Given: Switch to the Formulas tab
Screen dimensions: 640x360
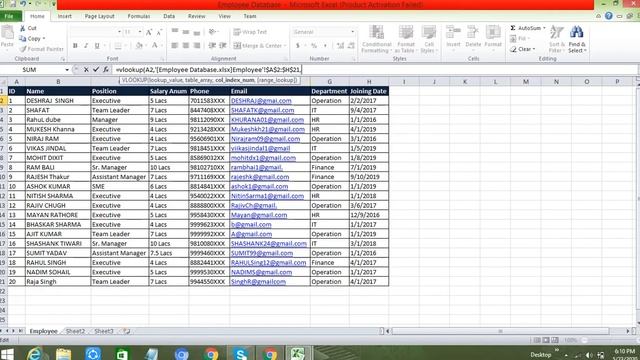Looking at the screenshot, I should pos(139,16).
